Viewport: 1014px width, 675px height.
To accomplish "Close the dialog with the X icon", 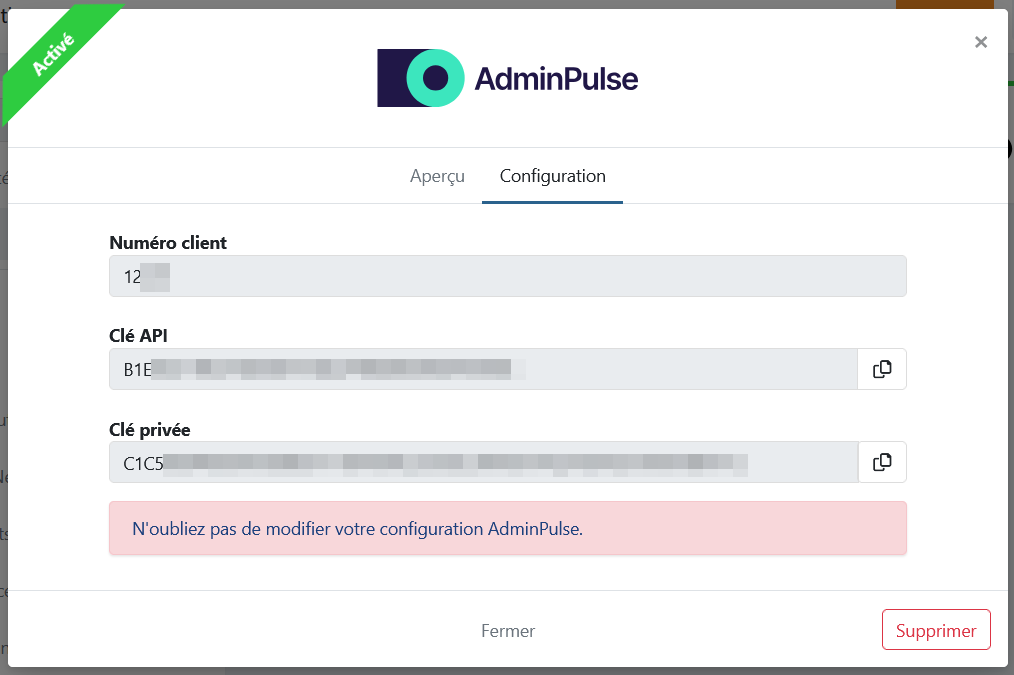I will point(981,42).
